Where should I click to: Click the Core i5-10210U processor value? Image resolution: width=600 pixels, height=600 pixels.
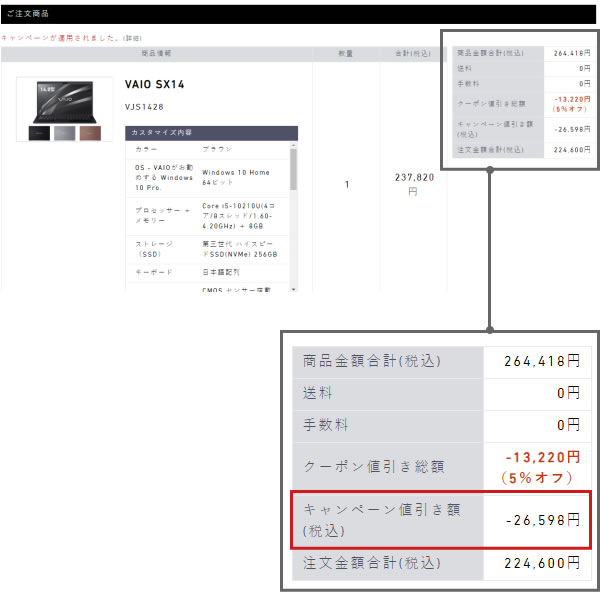(238, 216)
